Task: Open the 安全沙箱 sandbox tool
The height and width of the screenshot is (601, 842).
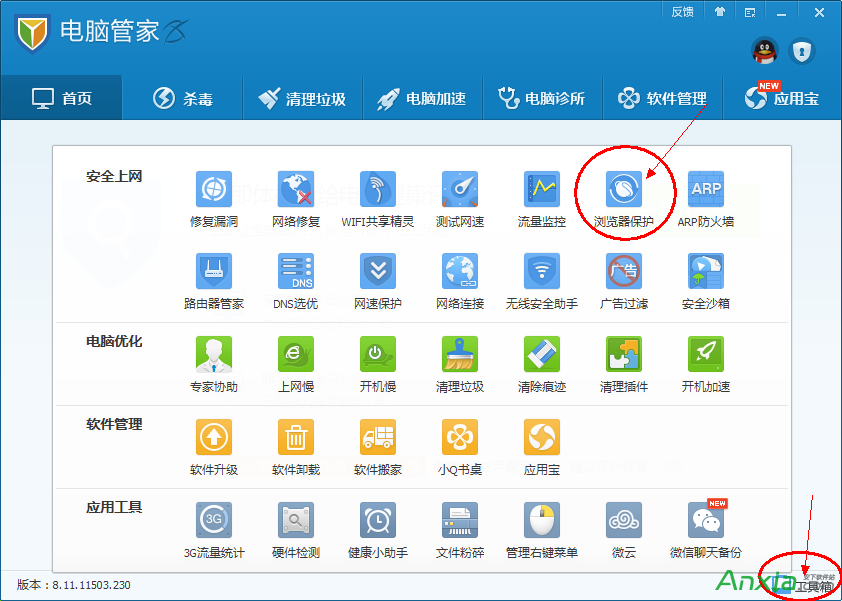Action: 706,281
